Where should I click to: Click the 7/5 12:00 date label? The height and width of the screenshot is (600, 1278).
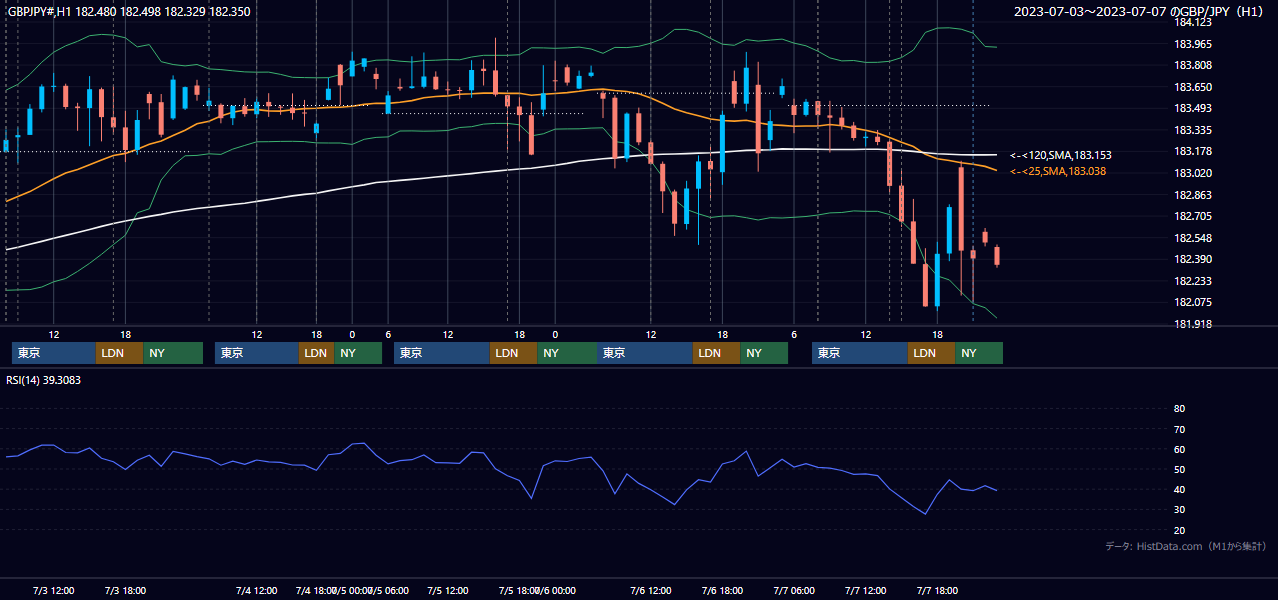point(447,591)
